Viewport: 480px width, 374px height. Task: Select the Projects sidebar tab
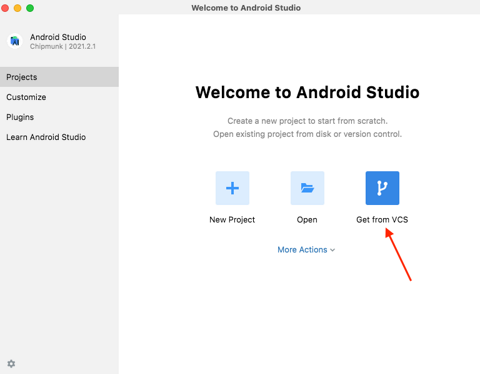click(59, 77)
